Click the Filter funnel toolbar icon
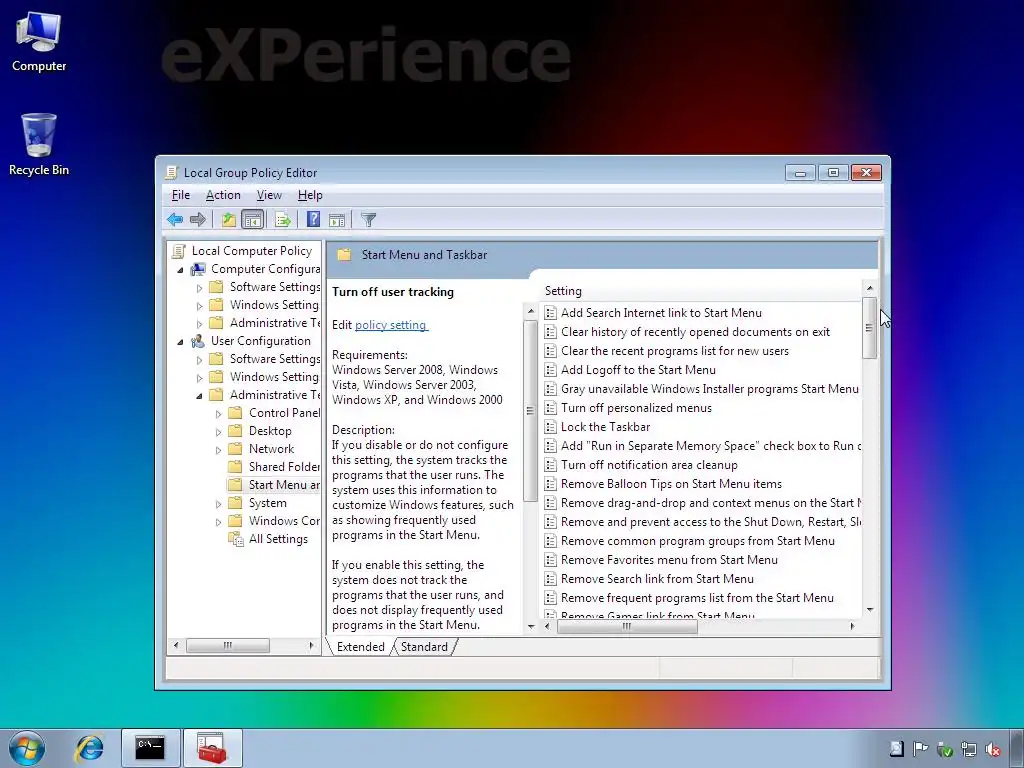This screenshot has width=1024, height=768. point(368,219)
